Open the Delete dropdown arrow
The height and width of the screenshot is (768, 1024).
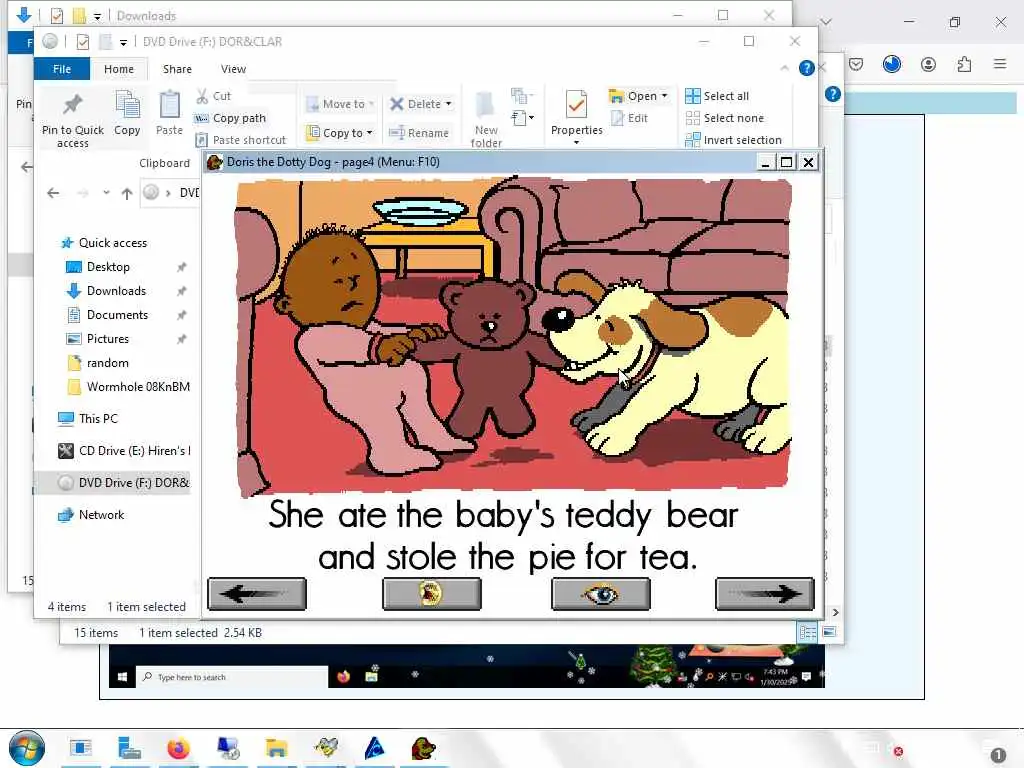[x=448, y=104]
